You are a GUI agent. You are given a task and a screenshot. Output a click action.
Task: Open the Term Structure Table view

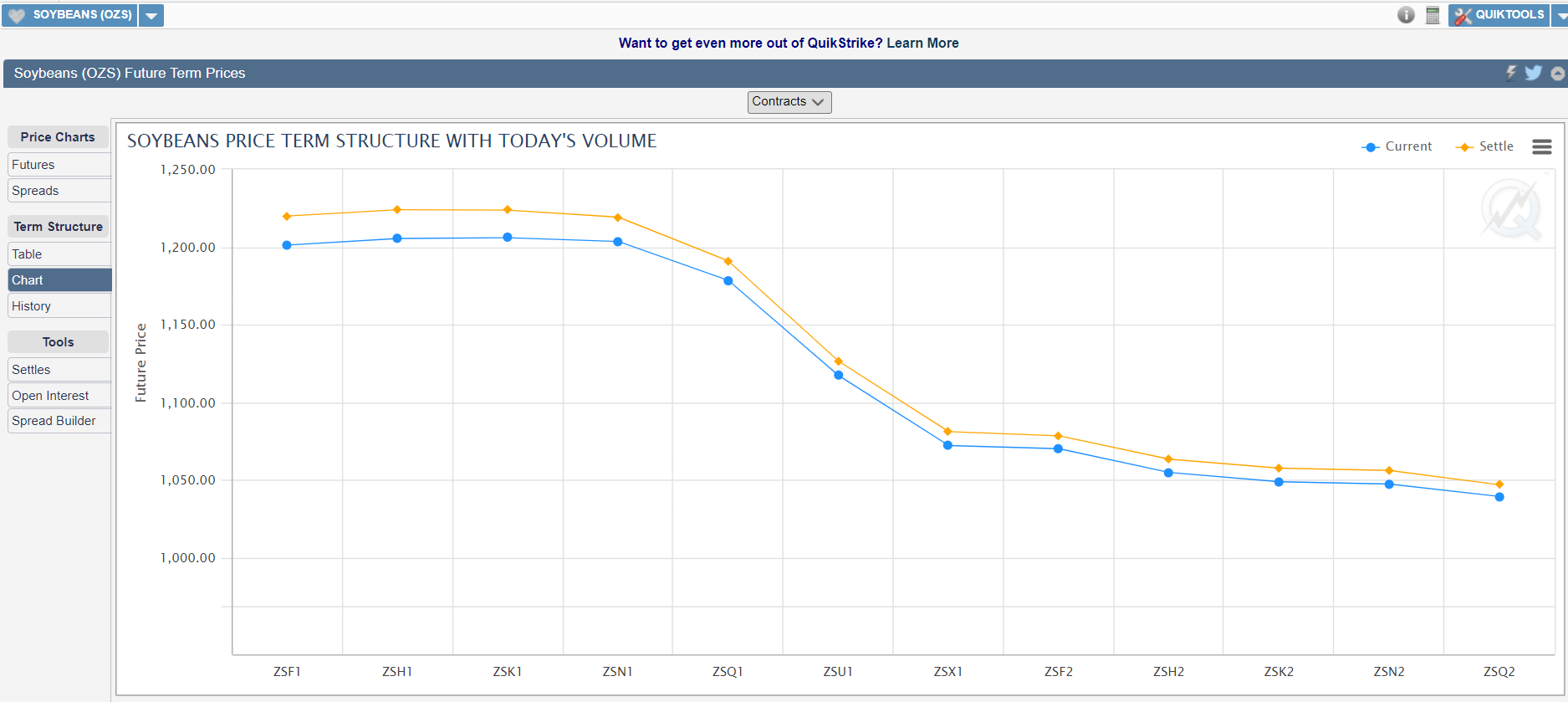pyautogui.click(x=59, y=254)
